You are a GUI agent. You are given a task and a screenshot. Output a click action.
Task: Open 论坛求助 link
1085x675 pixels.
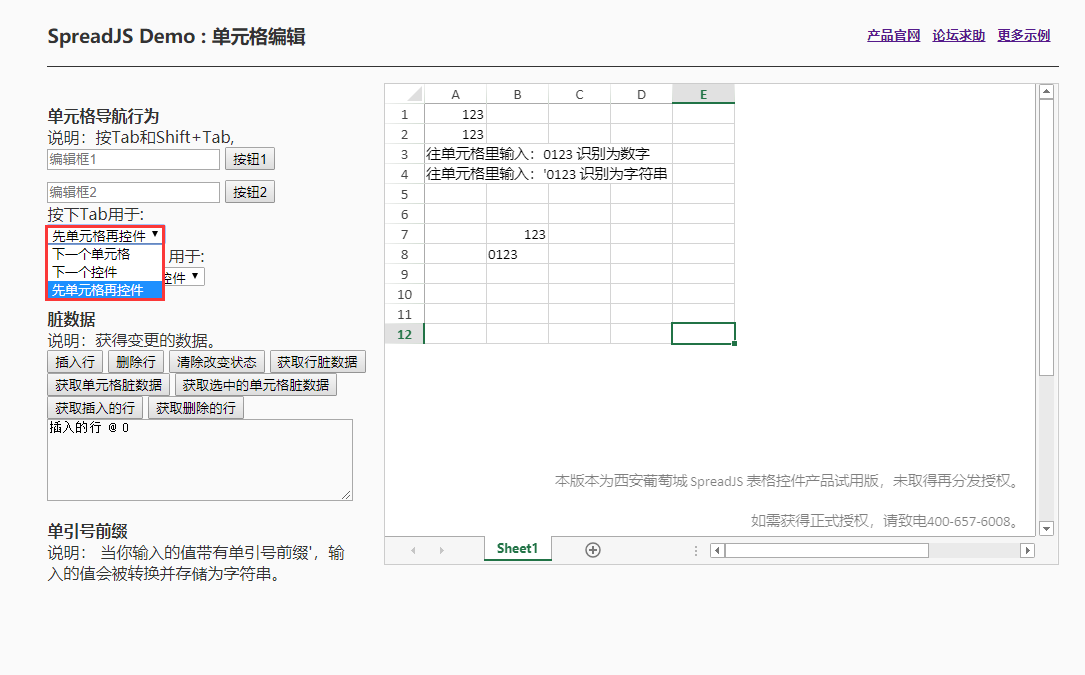pos(958,35)
